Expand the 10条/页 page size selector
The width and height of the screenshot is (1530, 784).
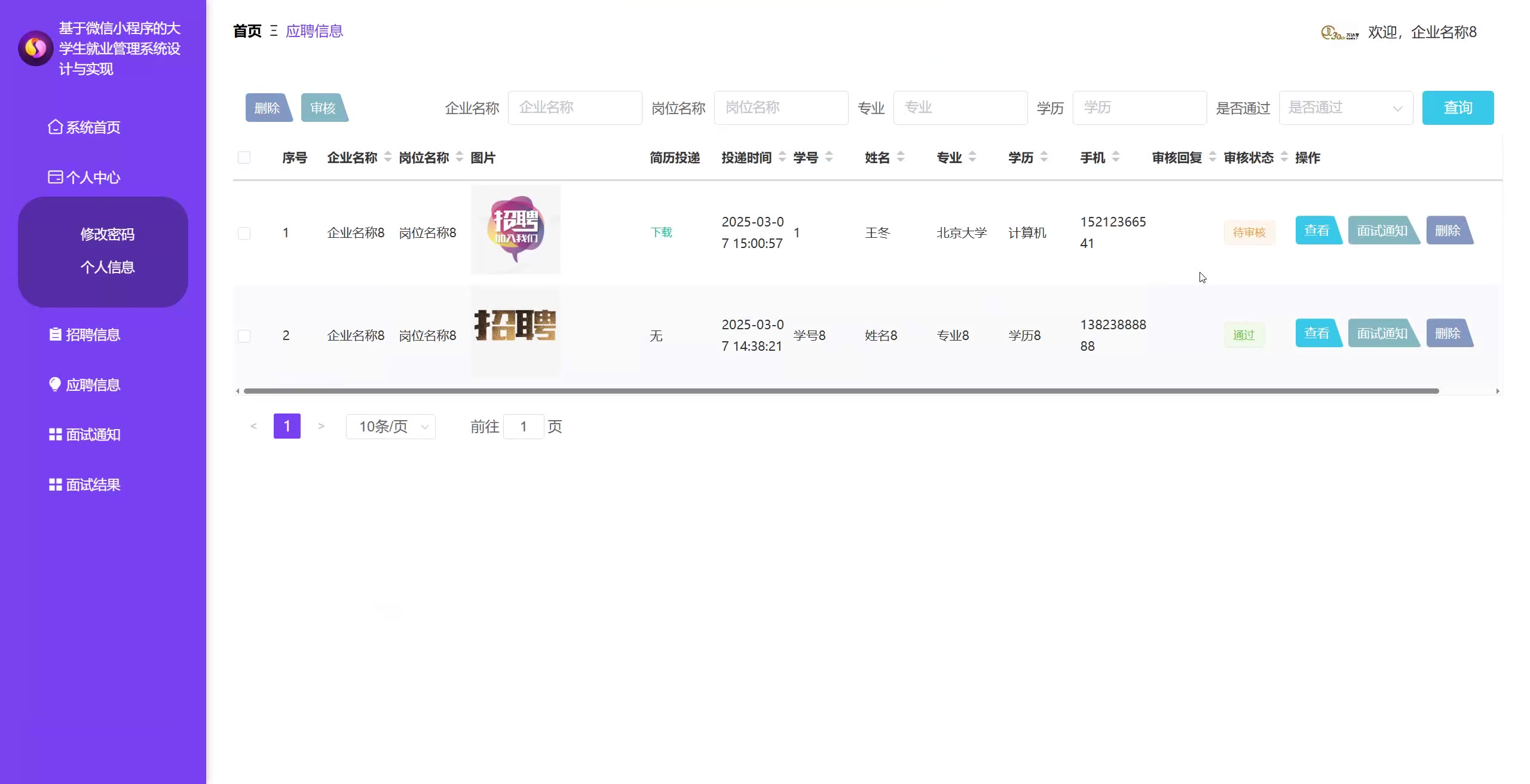391,427
